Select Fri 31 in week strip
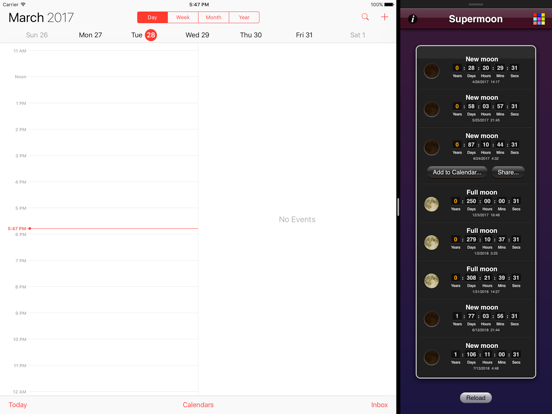 pos(304,35)
